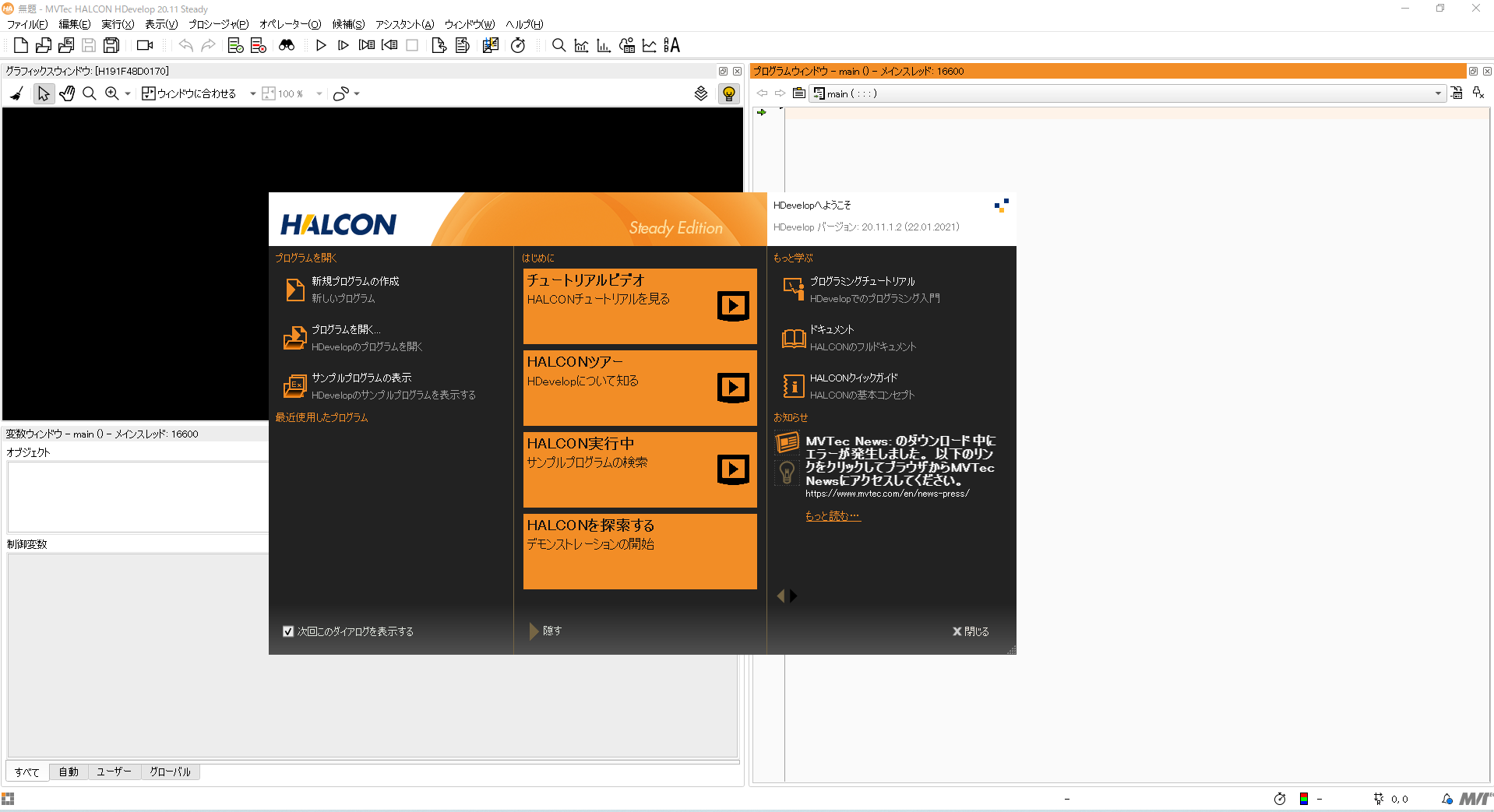Switch to the グローバル variable tab

click(x=170, y=772)
